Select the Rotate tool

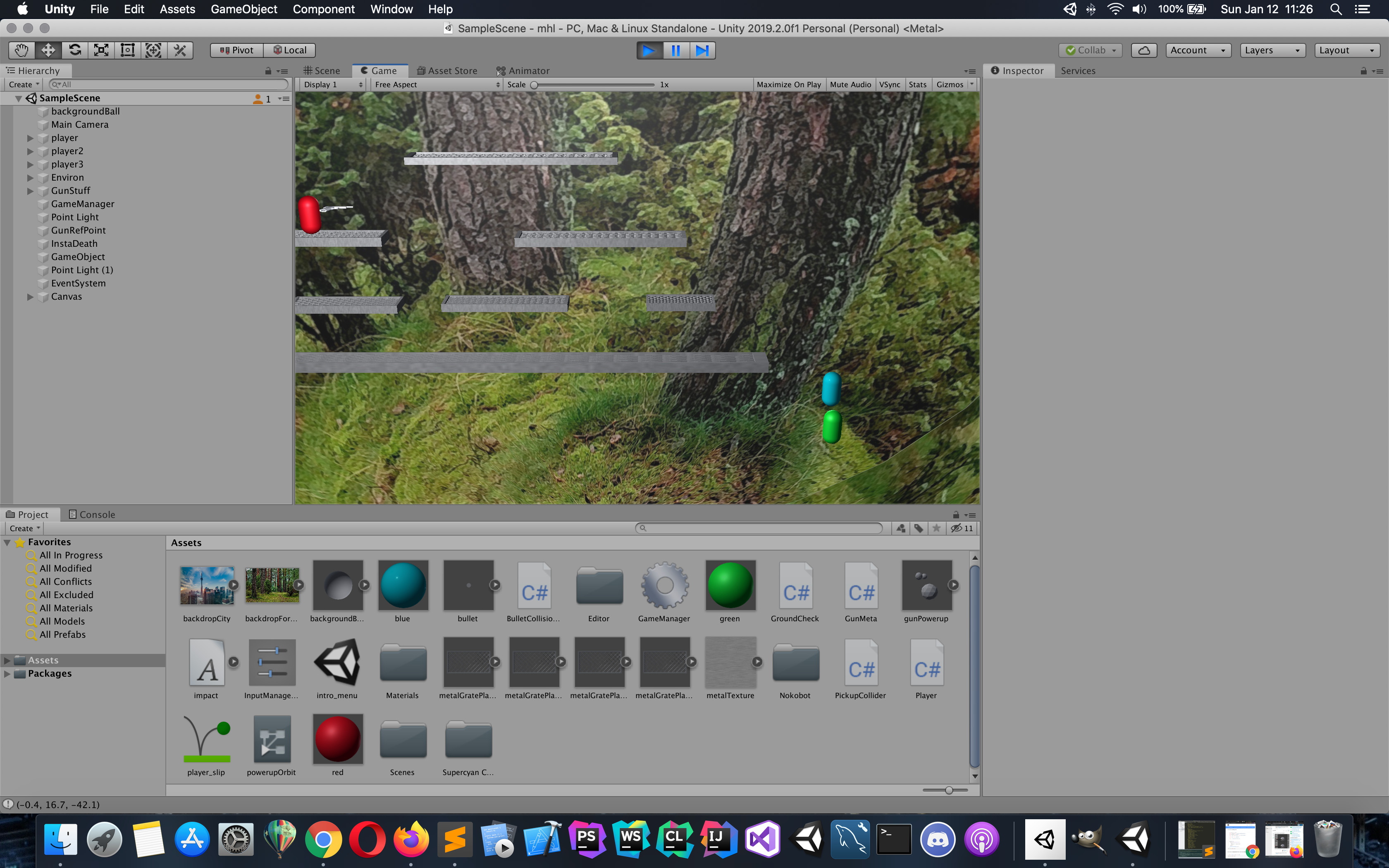coord(74,50)
